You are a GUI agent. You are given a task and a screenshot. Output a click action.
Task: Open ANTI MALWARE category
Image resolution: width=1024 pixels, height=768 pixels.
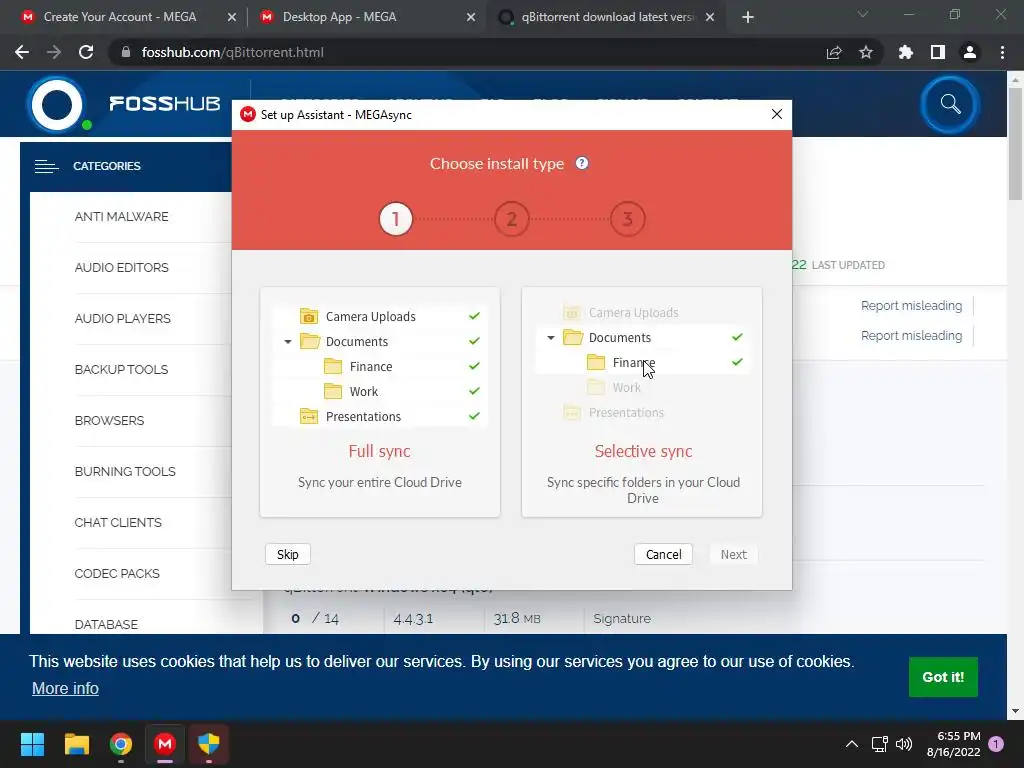click(x=121, y=217)
